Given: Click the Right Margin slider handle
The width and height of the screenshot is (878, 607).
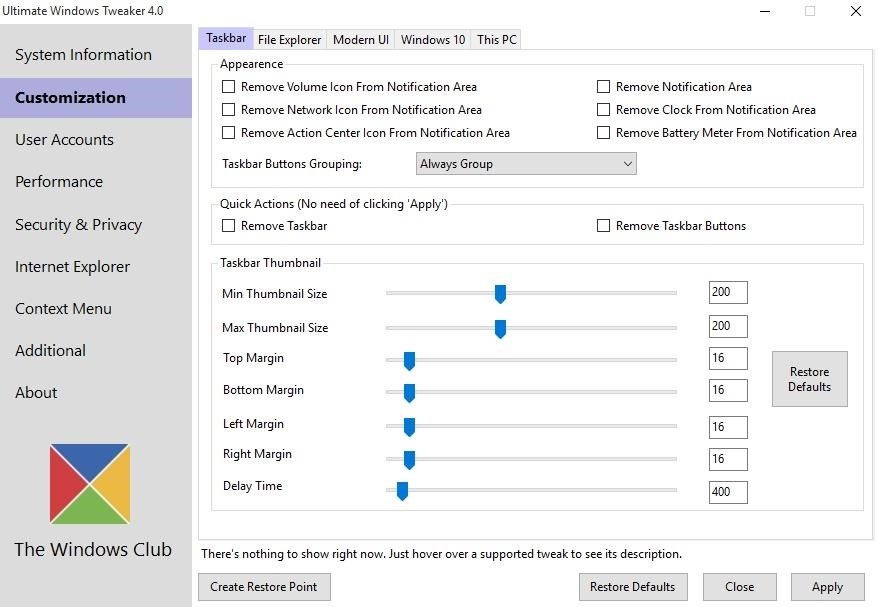Looking at the screenshot, I should pos(409,460).
